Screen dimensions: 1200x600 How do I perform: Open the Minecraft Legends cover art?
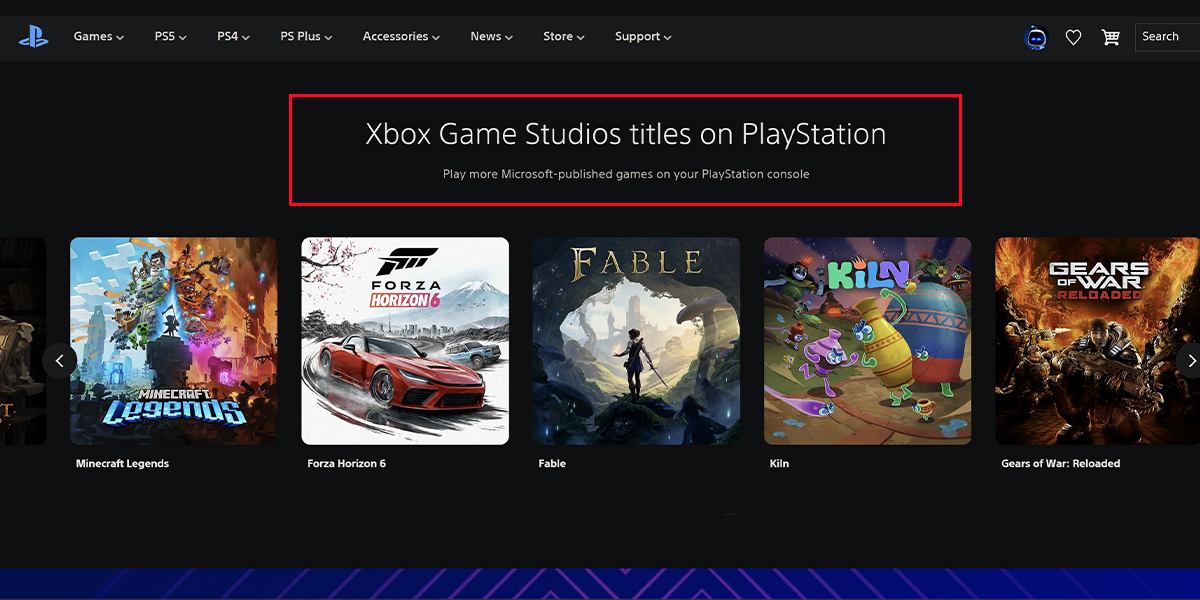coord(174,341)
